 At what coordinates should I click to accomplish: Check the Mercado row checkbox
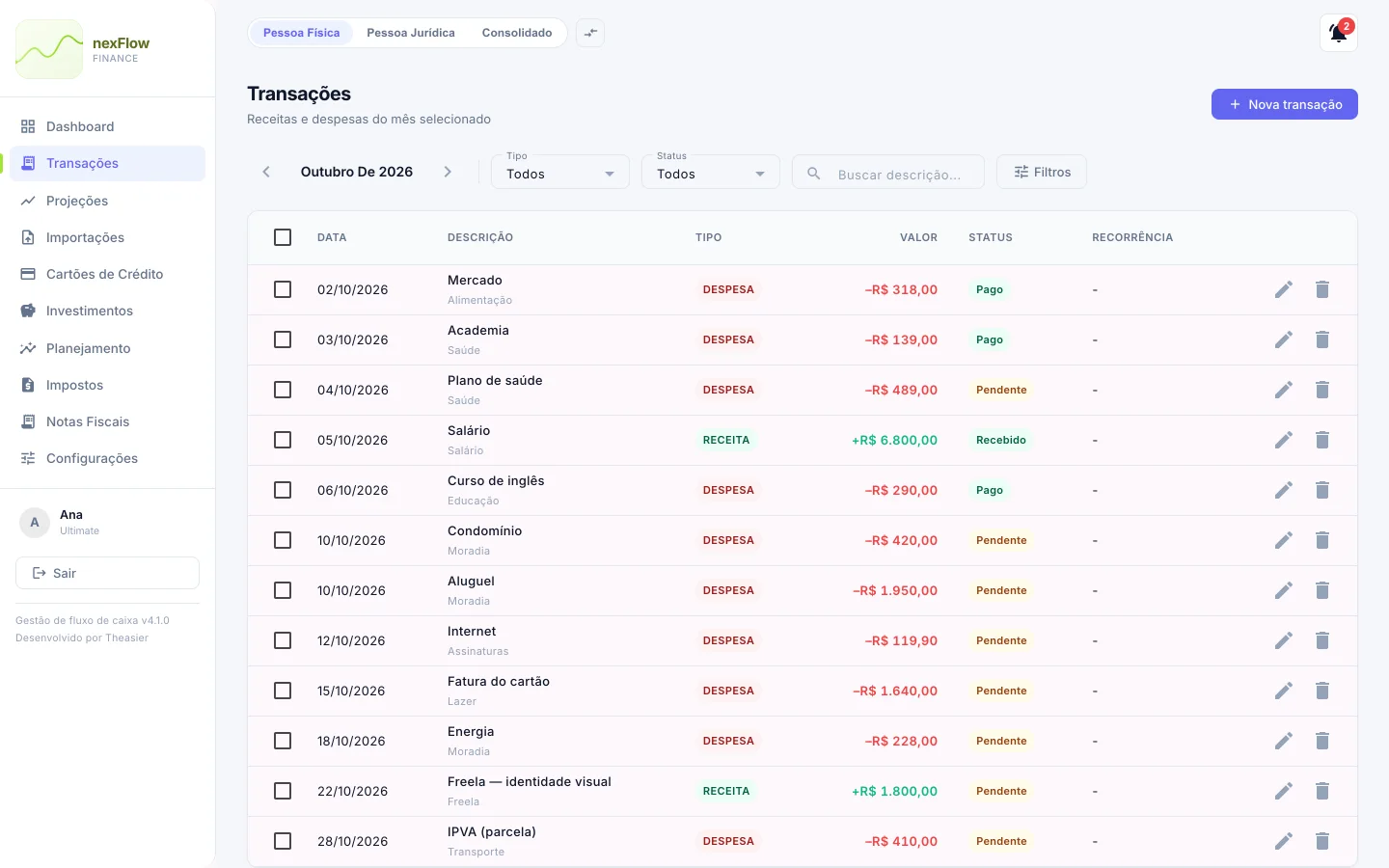pyautogui.click(x=283, y=289)
